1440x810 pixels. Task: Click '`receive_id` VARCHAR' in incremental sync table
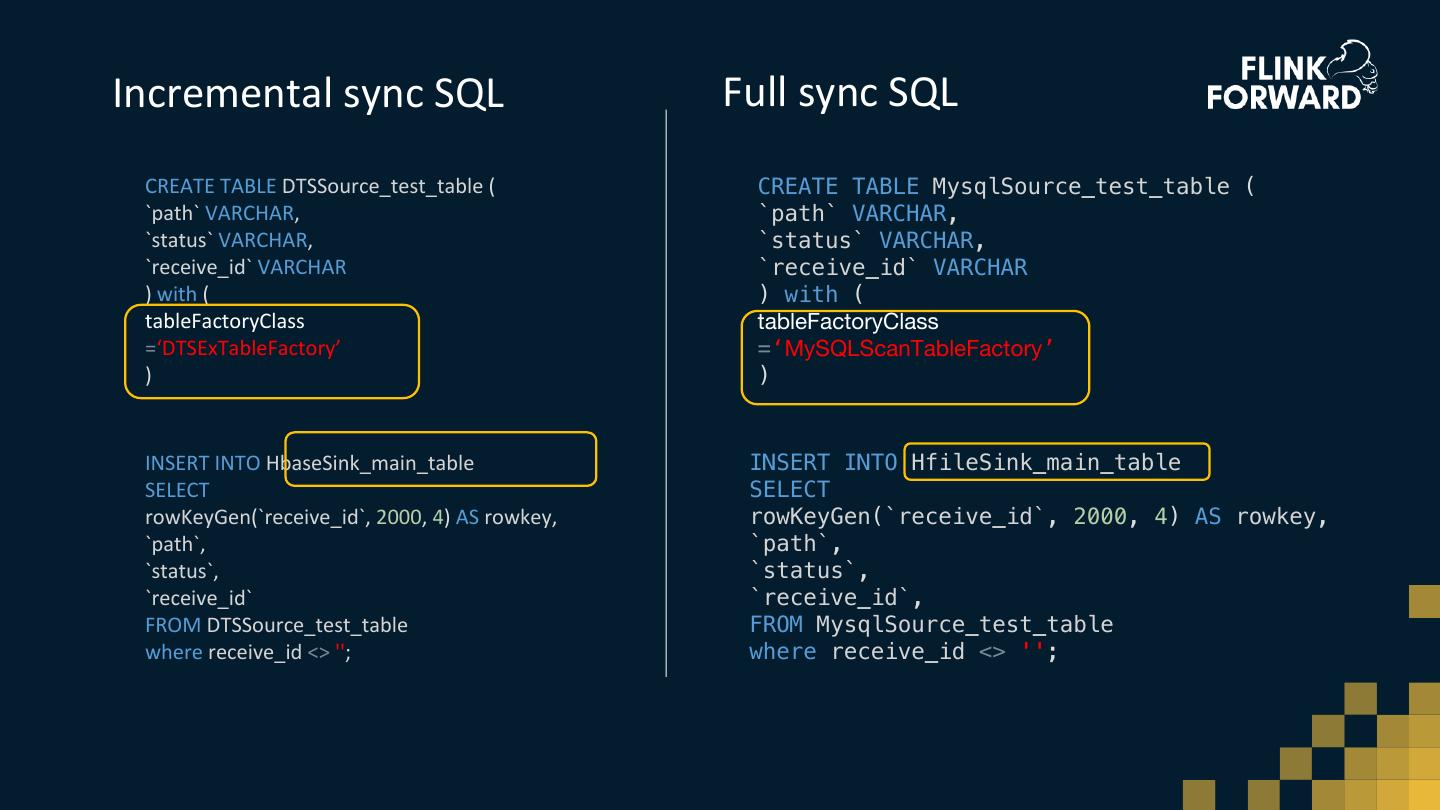coord(246,267)
